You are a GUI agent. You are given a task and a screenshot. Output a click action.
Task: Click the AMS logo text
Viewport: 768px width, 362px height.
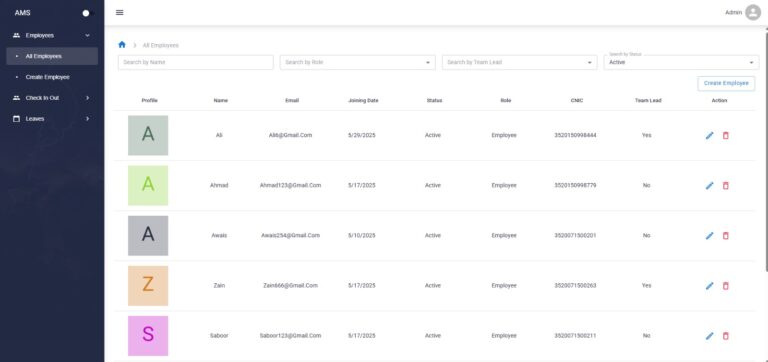[x=23, y=13]
